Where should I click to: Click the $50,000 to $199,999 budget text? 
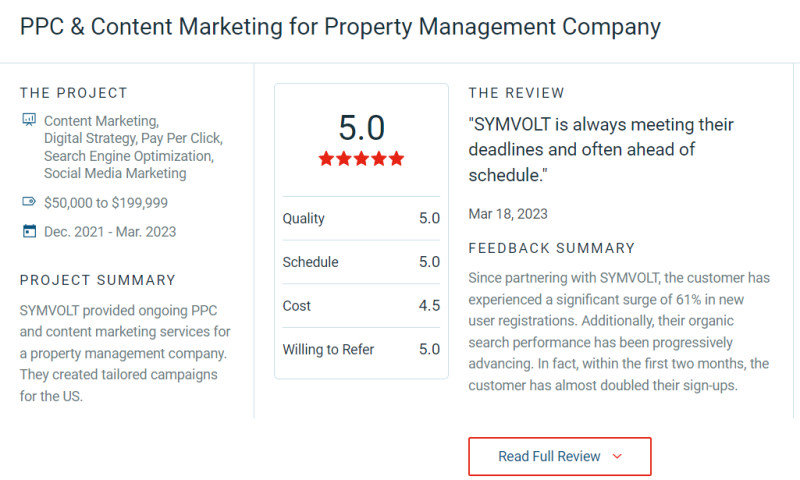[x=106, y=203]
